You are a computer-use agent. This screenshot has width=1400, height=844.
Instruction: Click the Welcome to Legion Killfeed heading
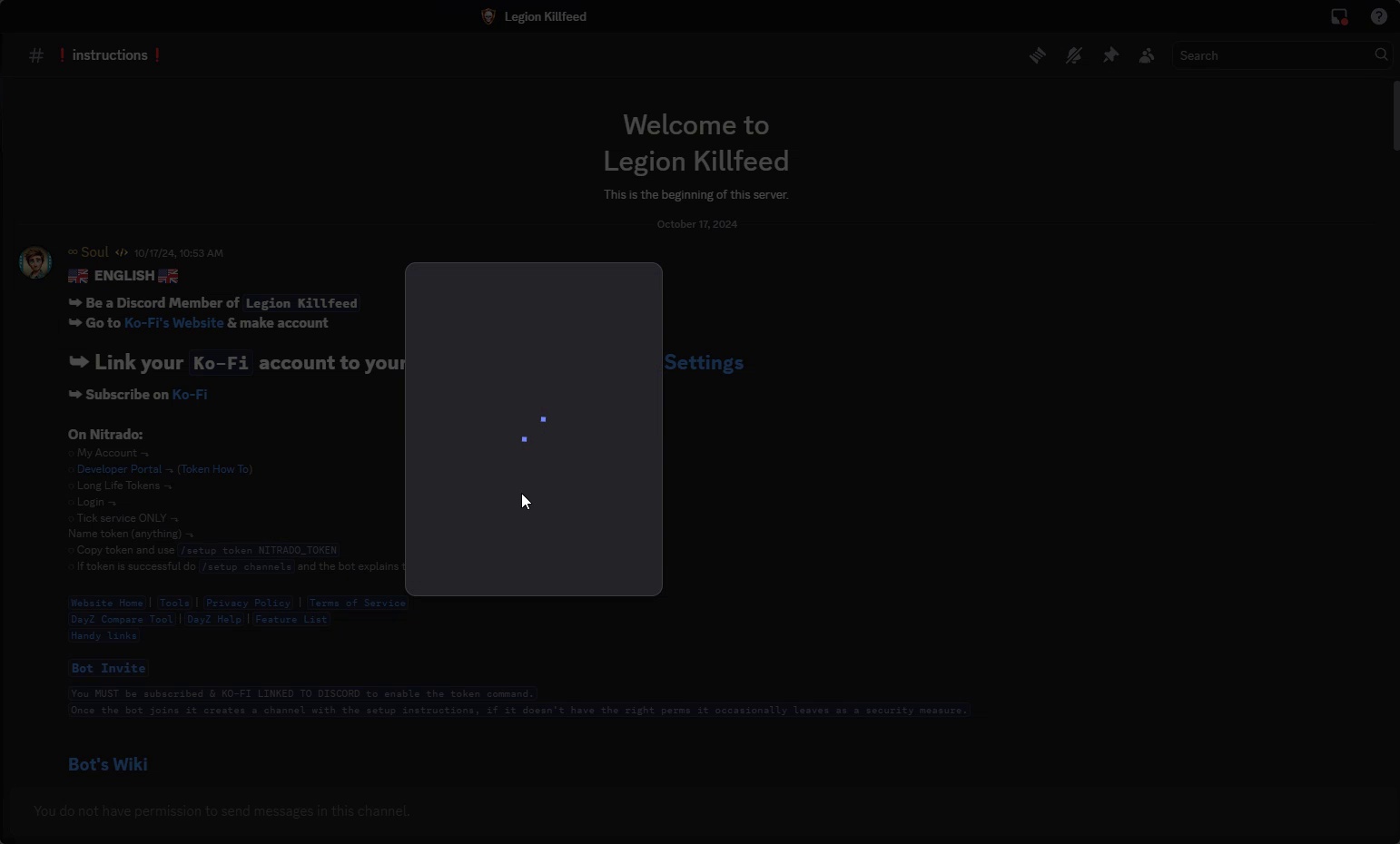[x=696, y=143]
